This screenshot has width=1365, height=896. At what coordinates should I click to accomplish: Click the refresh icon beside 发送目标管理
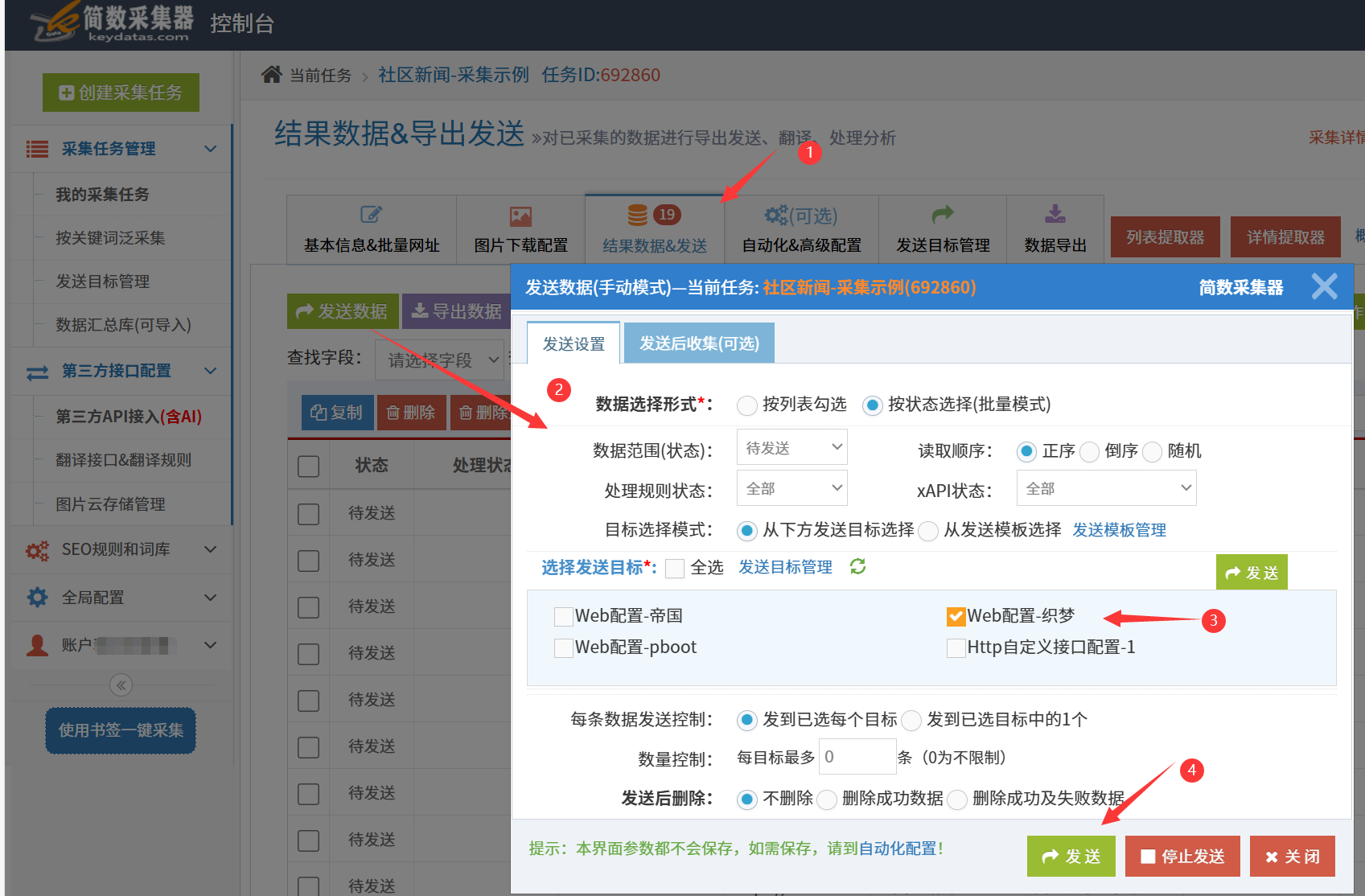tap(858, 567)
